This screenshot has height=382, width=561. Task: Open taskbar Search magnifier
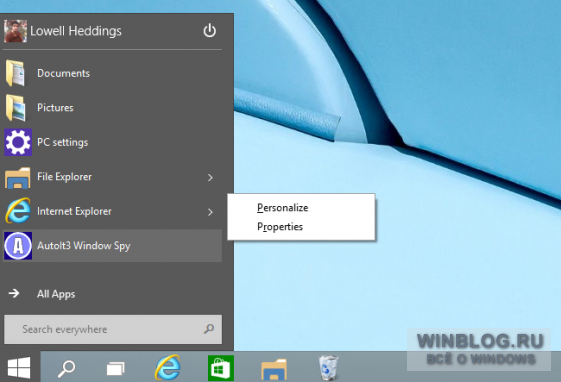67,368
